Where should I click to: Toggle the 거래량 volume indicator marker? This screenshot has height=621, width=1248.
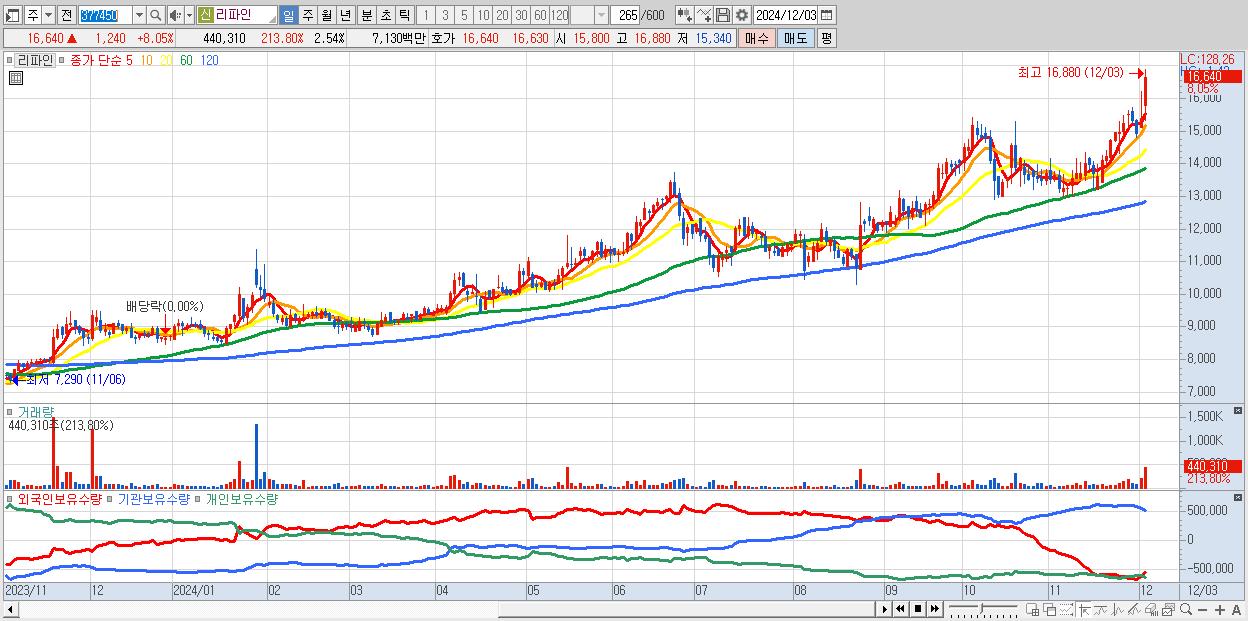point(12,411)
